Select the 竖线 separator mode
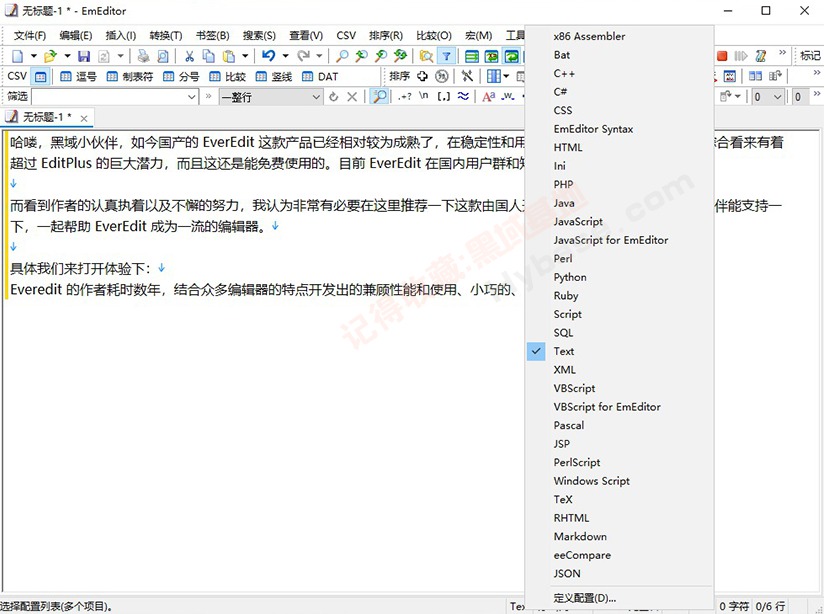 point(274,77)
